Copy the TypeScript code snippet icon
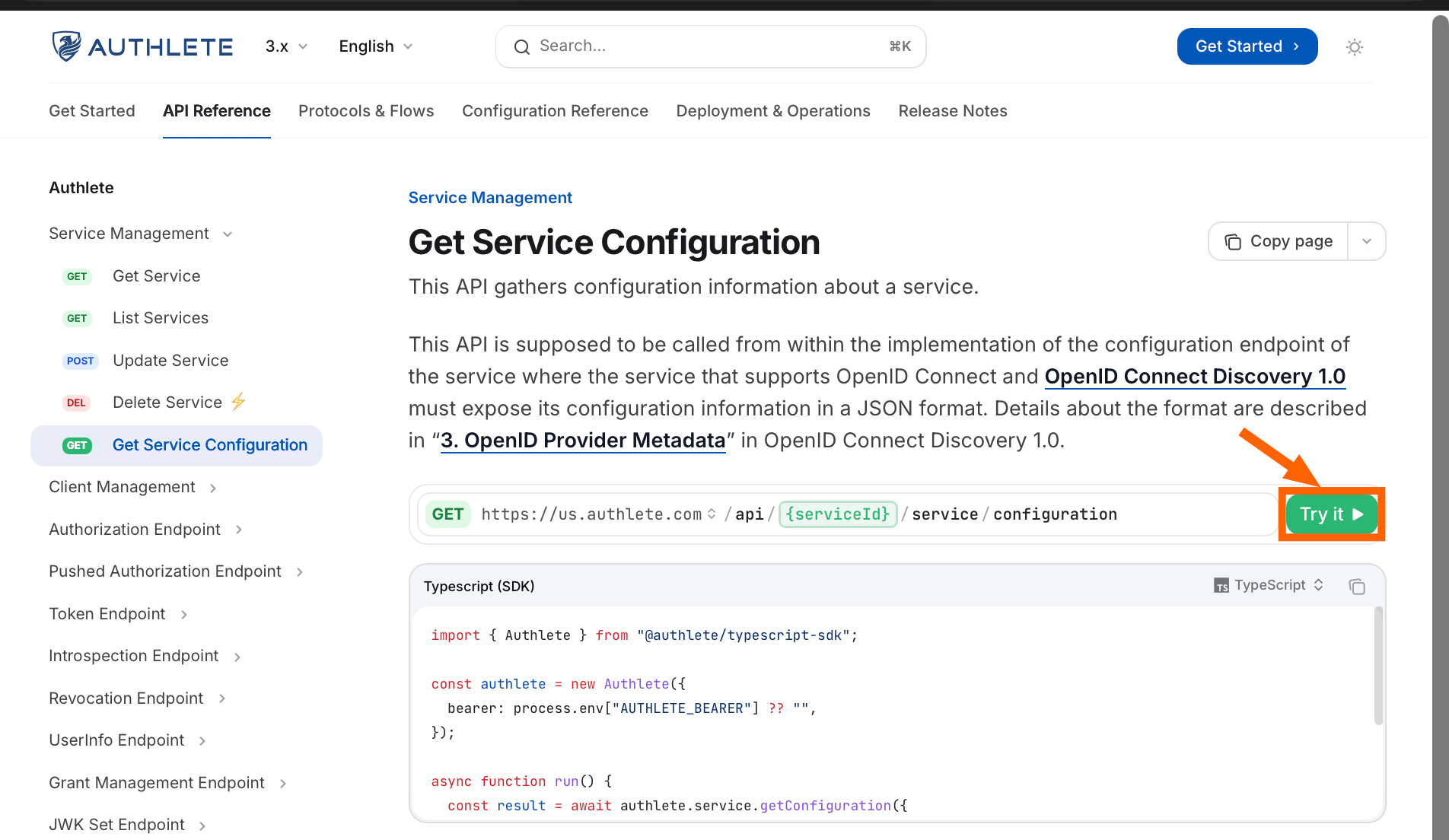 tap(1357, 586)
